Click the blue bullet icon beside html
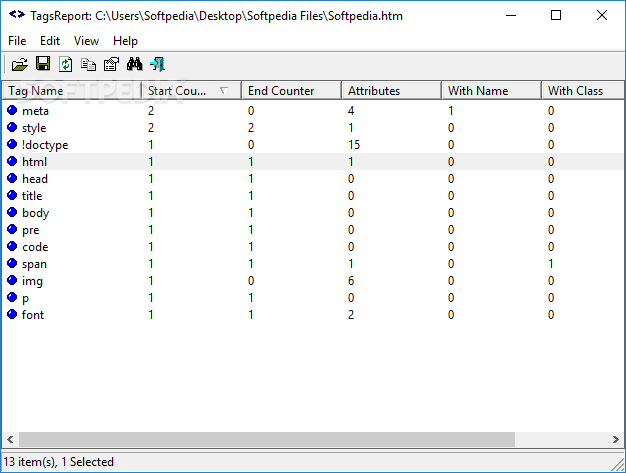The width and height of the screenshot is (626, 473). pyautogui.click(x=12, y=161)
